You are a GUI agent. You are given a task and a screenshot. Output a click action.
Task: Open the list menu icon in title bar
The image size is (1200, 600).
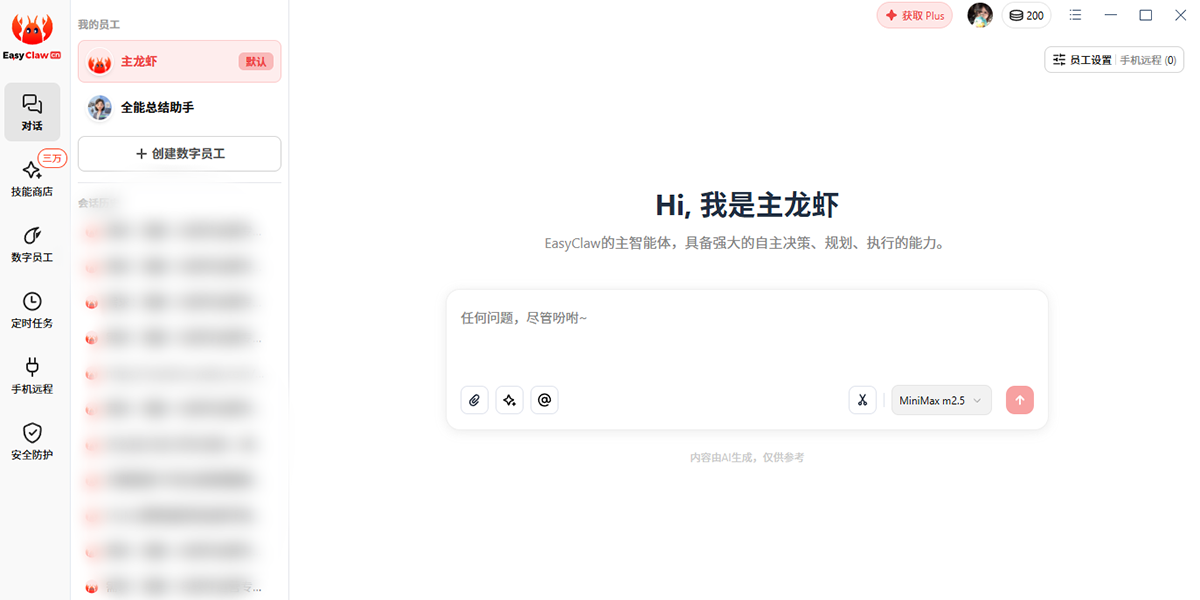coord(1075,15)
